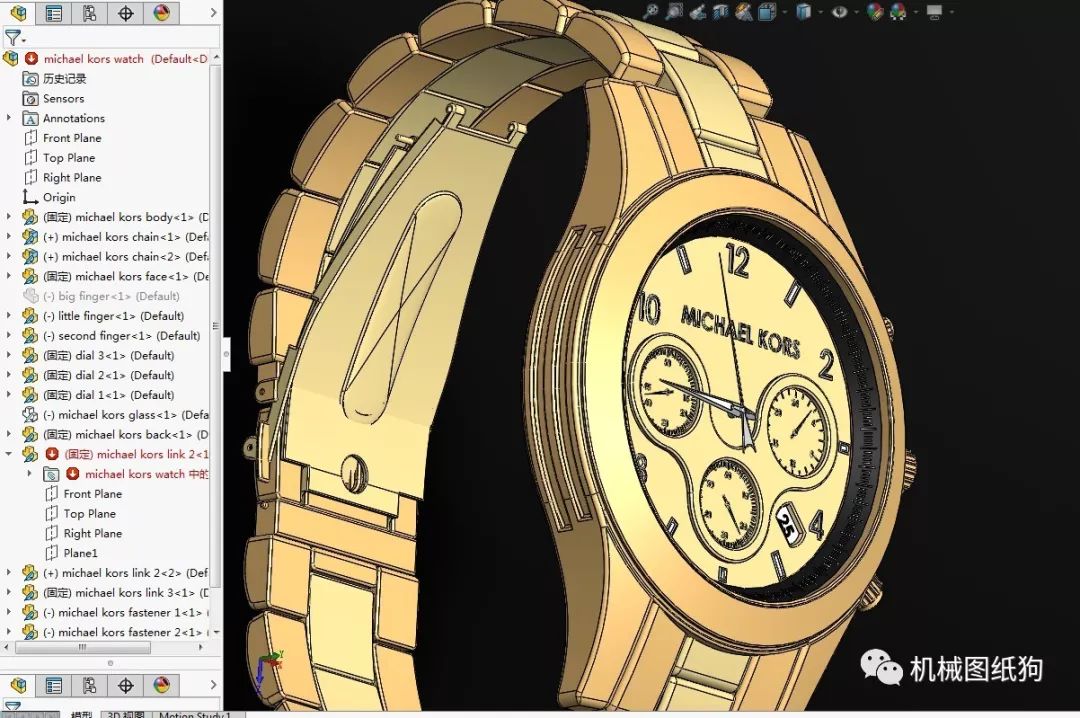Viewport: 1080px width, 718px height.
Task: Select Front Plane under link 2<1>
Action: click(x=83, y=494)
